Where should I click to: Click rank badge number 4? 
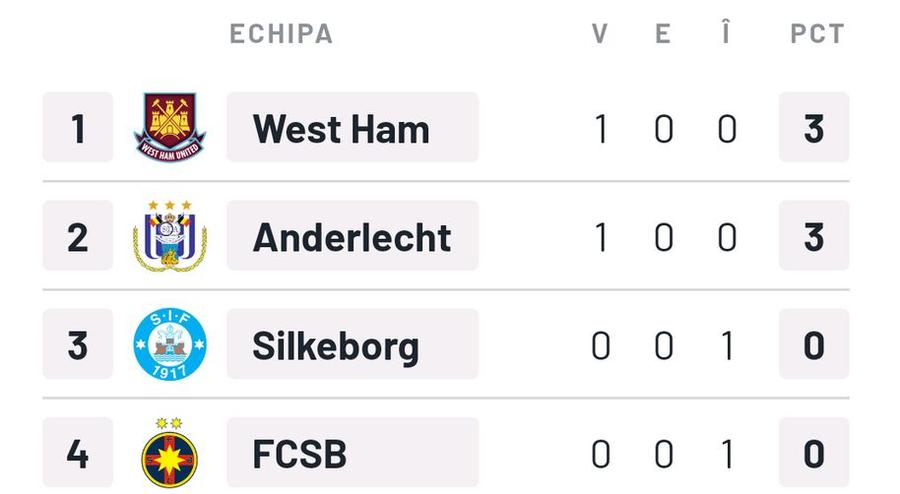[78, 452]
